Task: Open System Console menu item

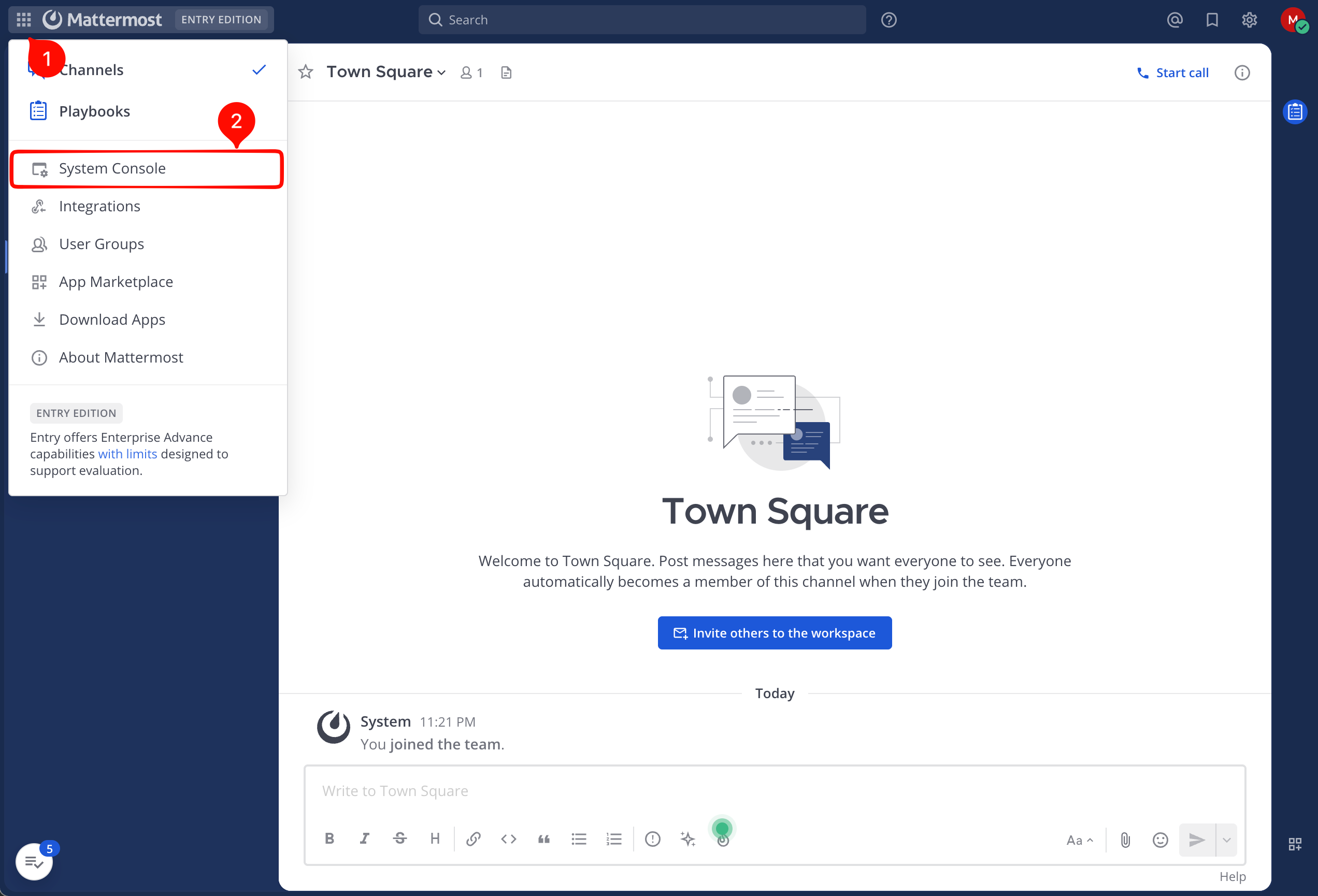Action: pos(148,168)
